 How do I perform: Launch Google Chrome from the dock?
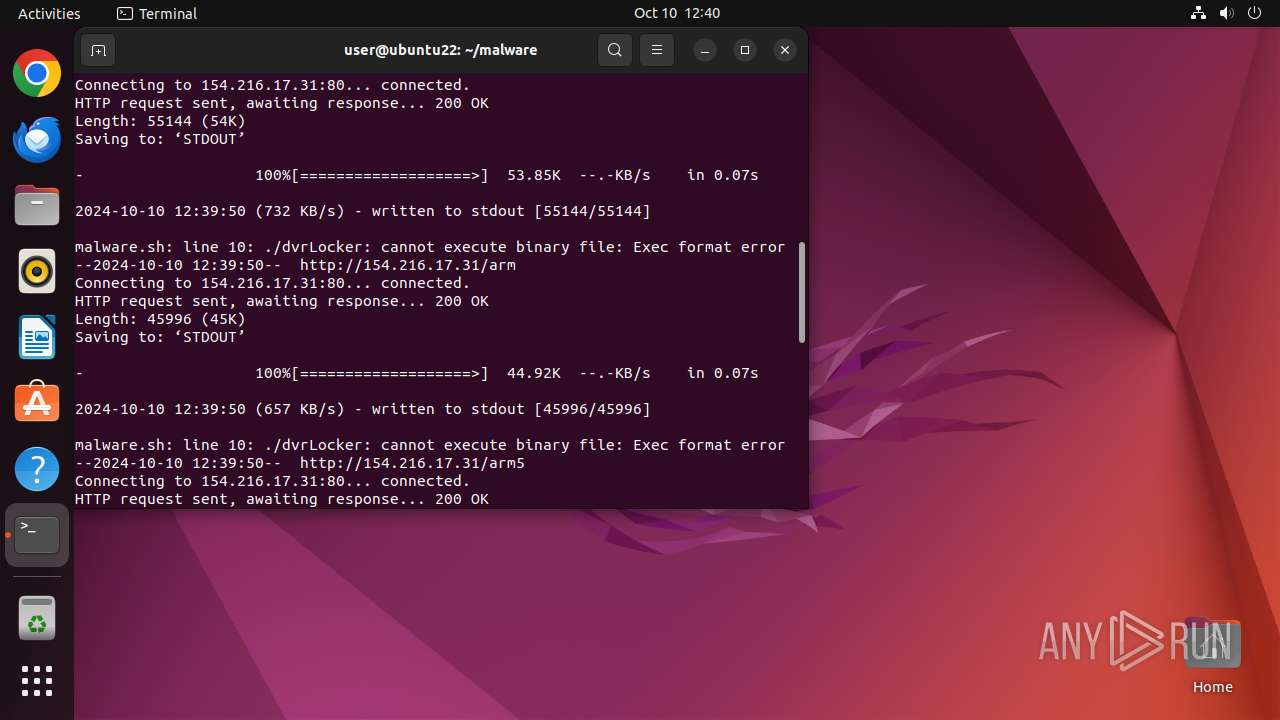pyautogui.click(x=37, y=73)
